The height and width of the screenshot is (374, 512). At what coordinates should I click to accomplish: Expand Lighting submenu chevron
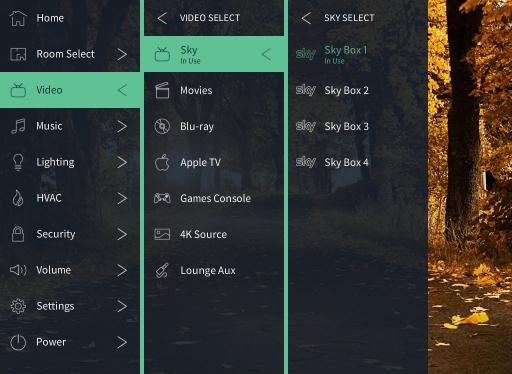tap(122, 162)
